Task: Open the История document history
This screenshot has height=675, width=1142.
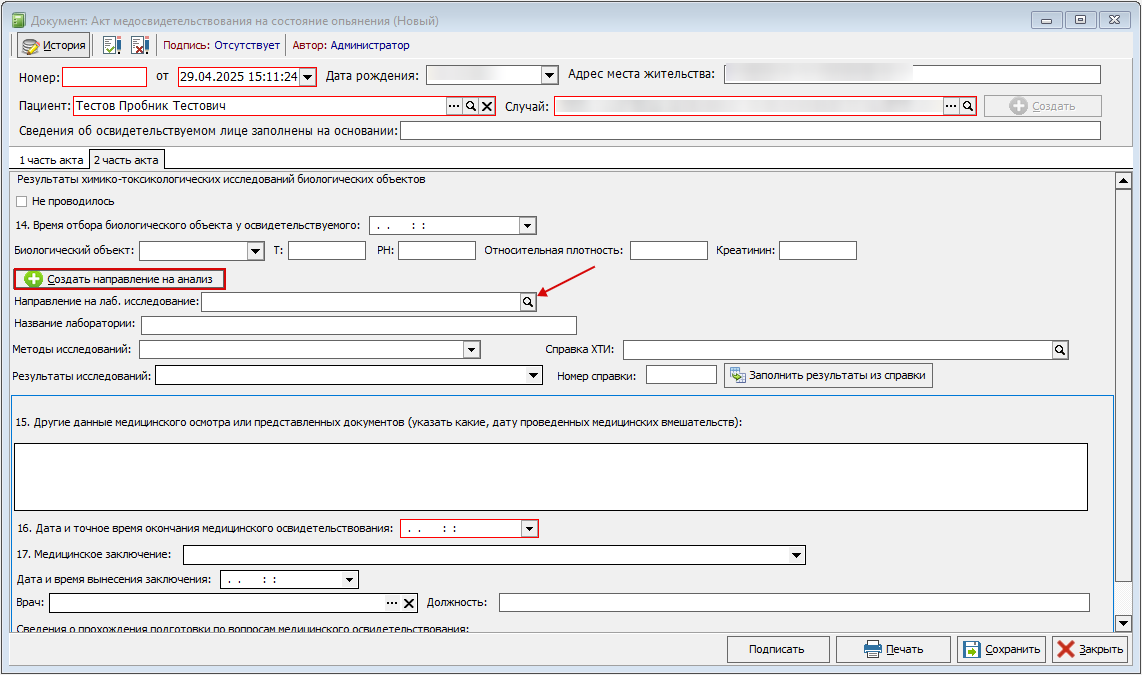Action: [54, 45]
